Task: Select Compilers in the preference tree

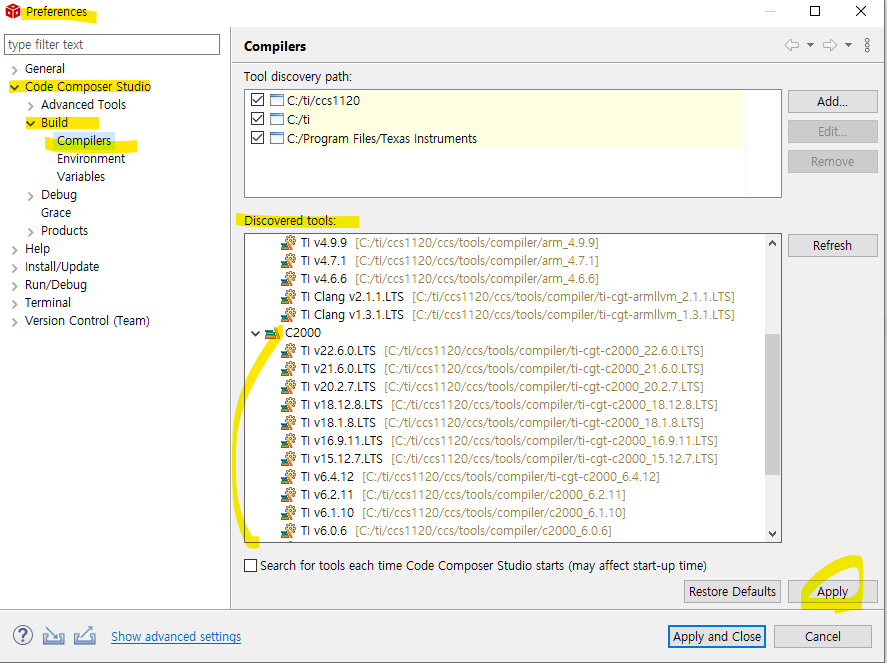Action: (84, 140)
